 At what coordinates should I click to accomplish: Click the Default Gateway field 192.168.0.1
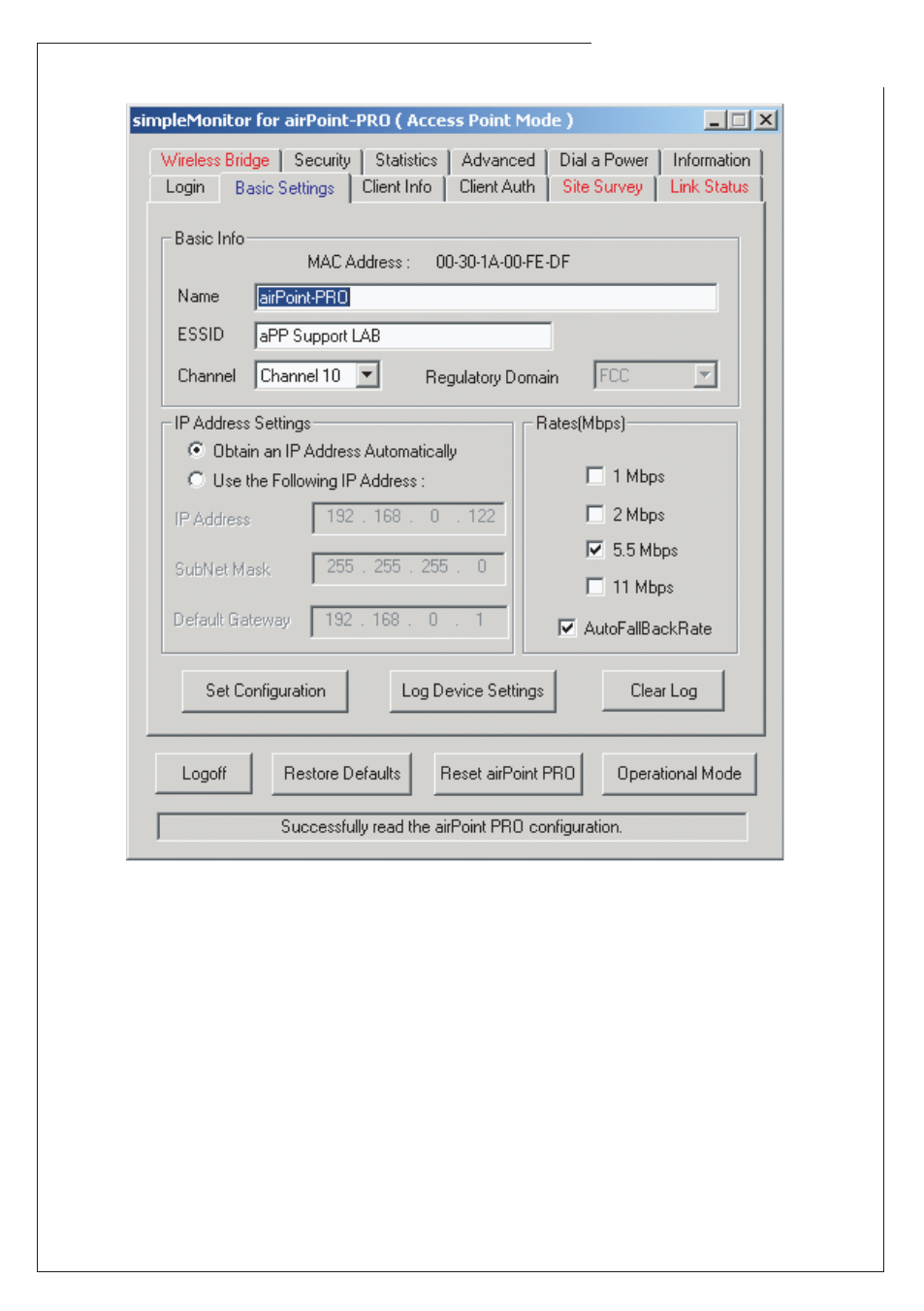[409, 621]
